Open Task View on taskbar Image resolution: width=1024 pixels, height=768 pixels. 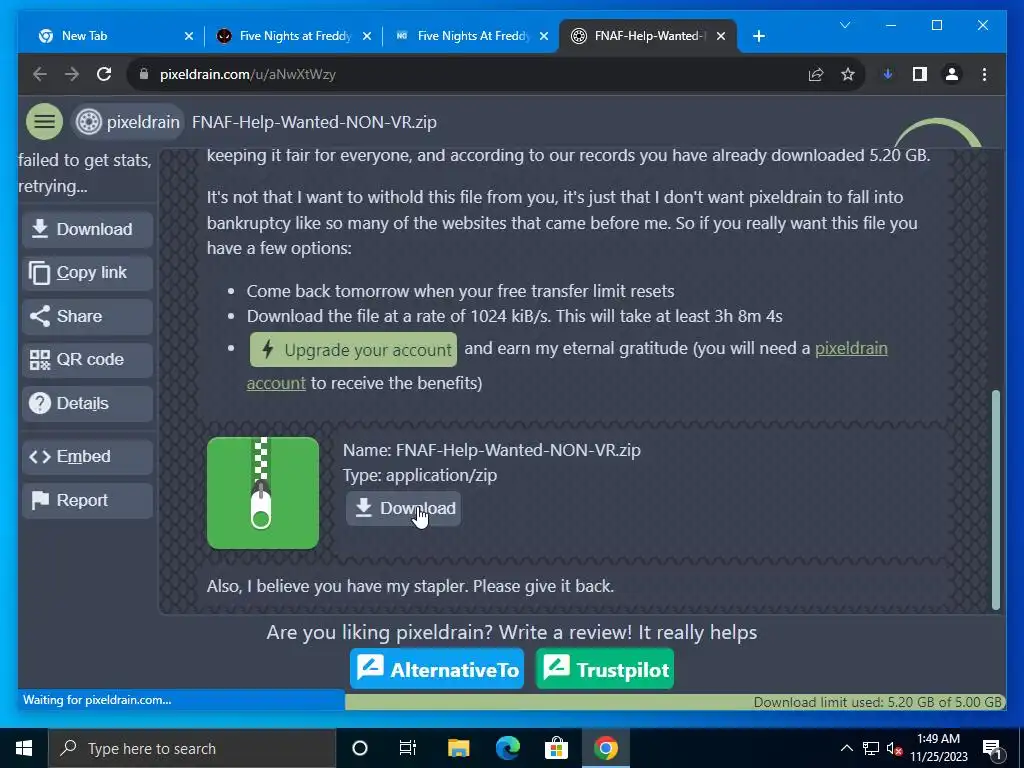click(408, 748)
